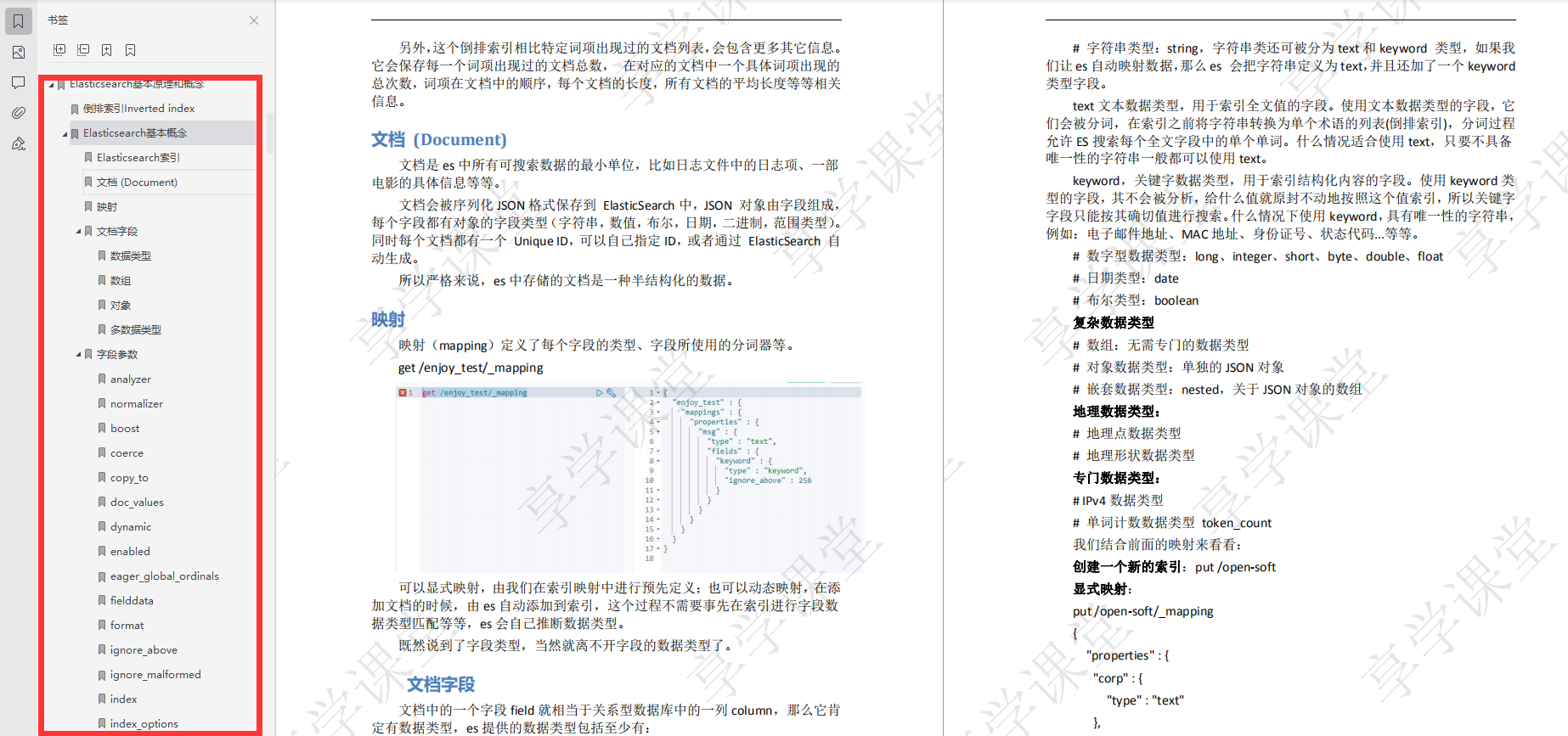The height and width of the screenshot is (736, 1568).
Task: Click the 地理数据类型 bold heading
Action: click(x=1116, y=412)
